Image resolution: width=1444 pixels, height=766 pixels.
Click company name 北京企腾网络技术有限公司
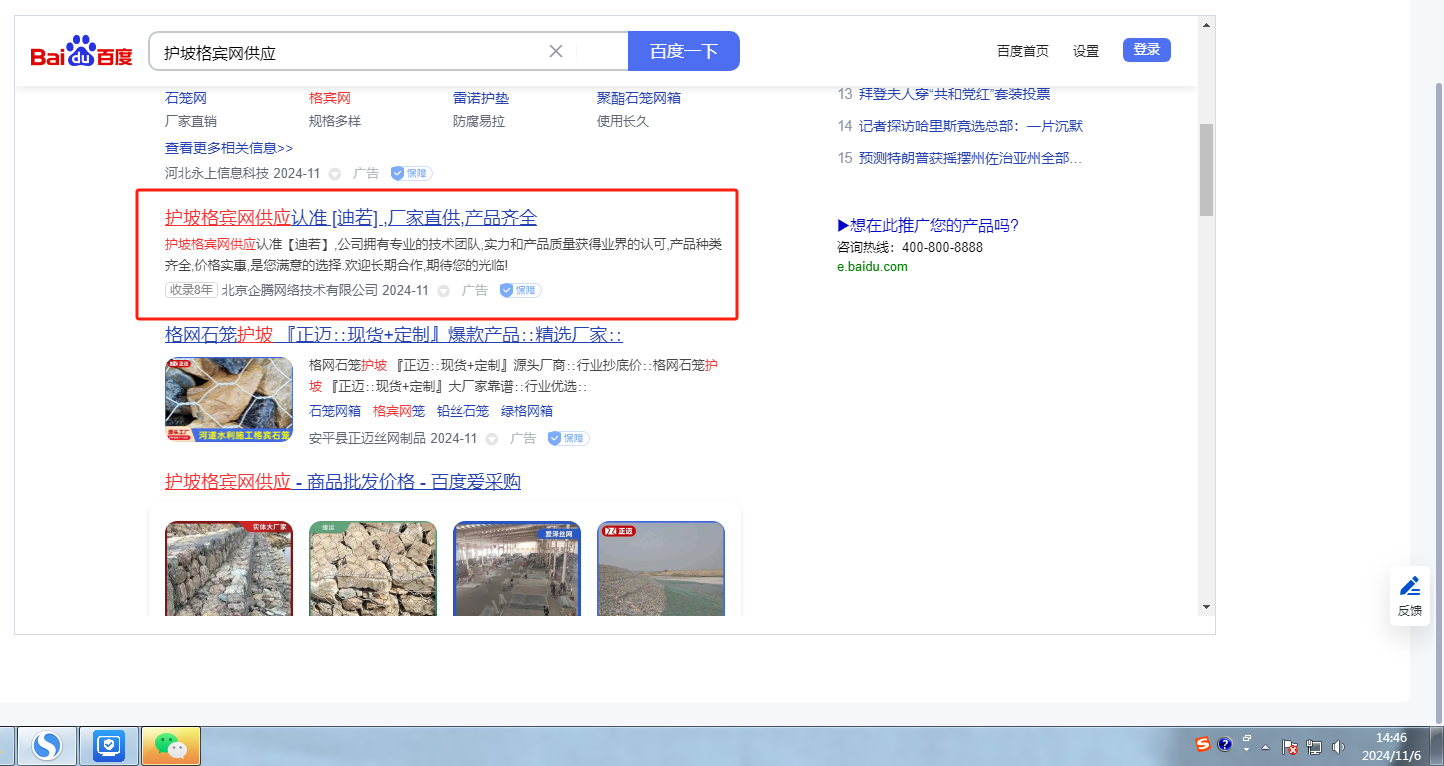[x=300, y=291]
